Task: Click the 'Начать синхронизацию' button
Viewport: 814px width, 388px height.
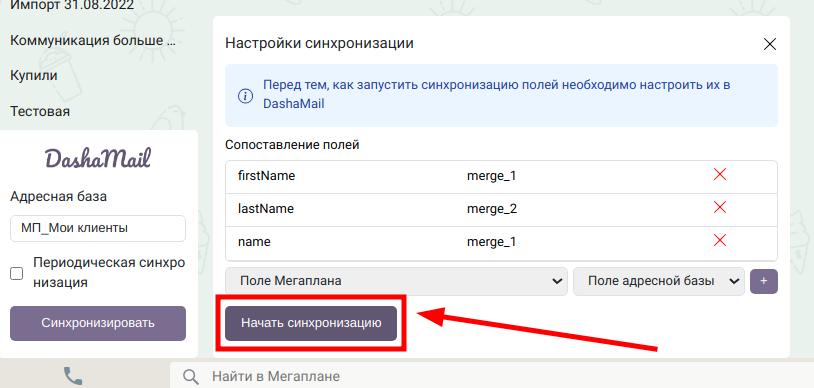Action: pyautogui.click(x=311, y=323)
